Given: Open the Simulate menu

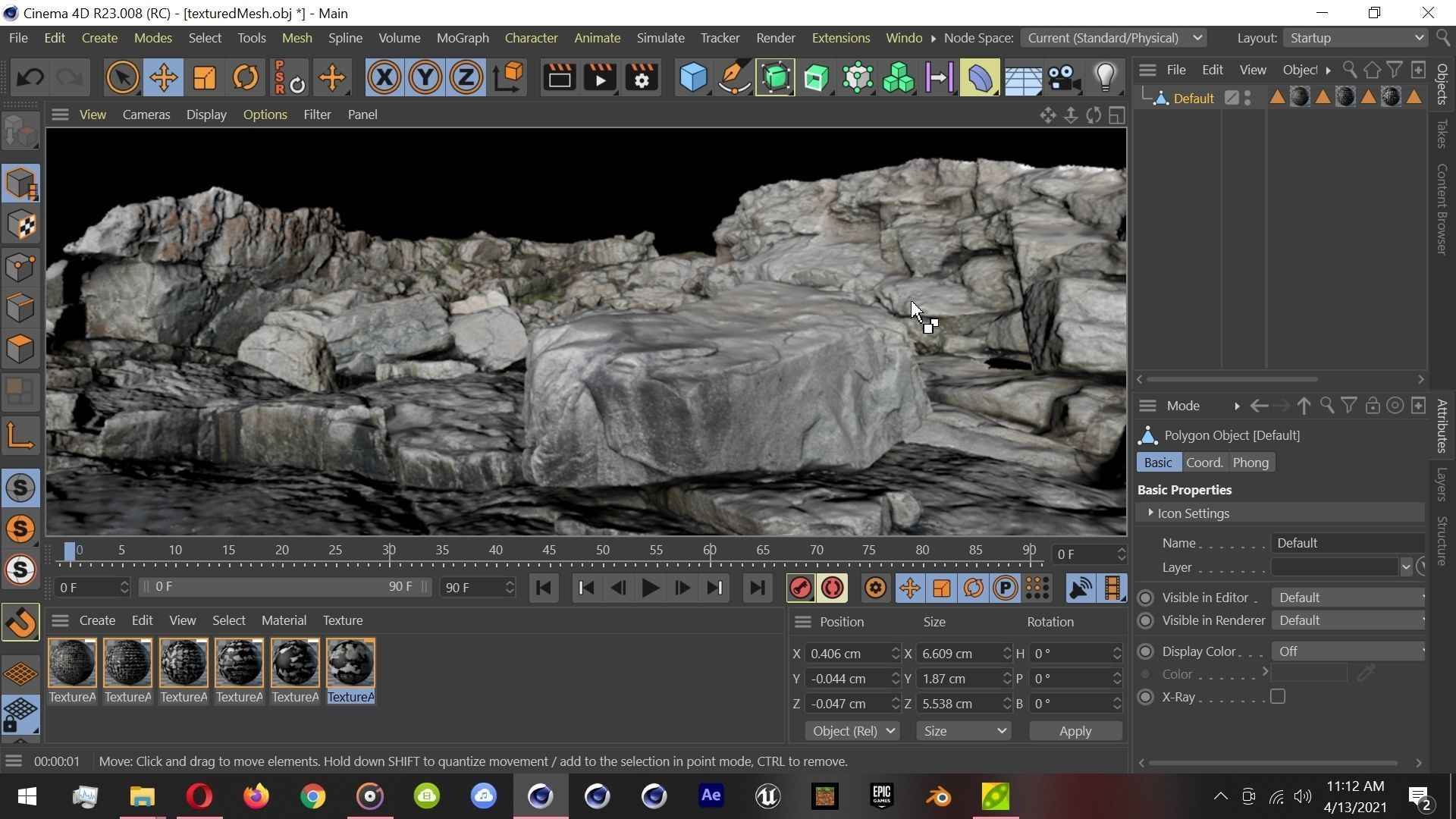Looking at the screenshot, I should pos(661,38).
